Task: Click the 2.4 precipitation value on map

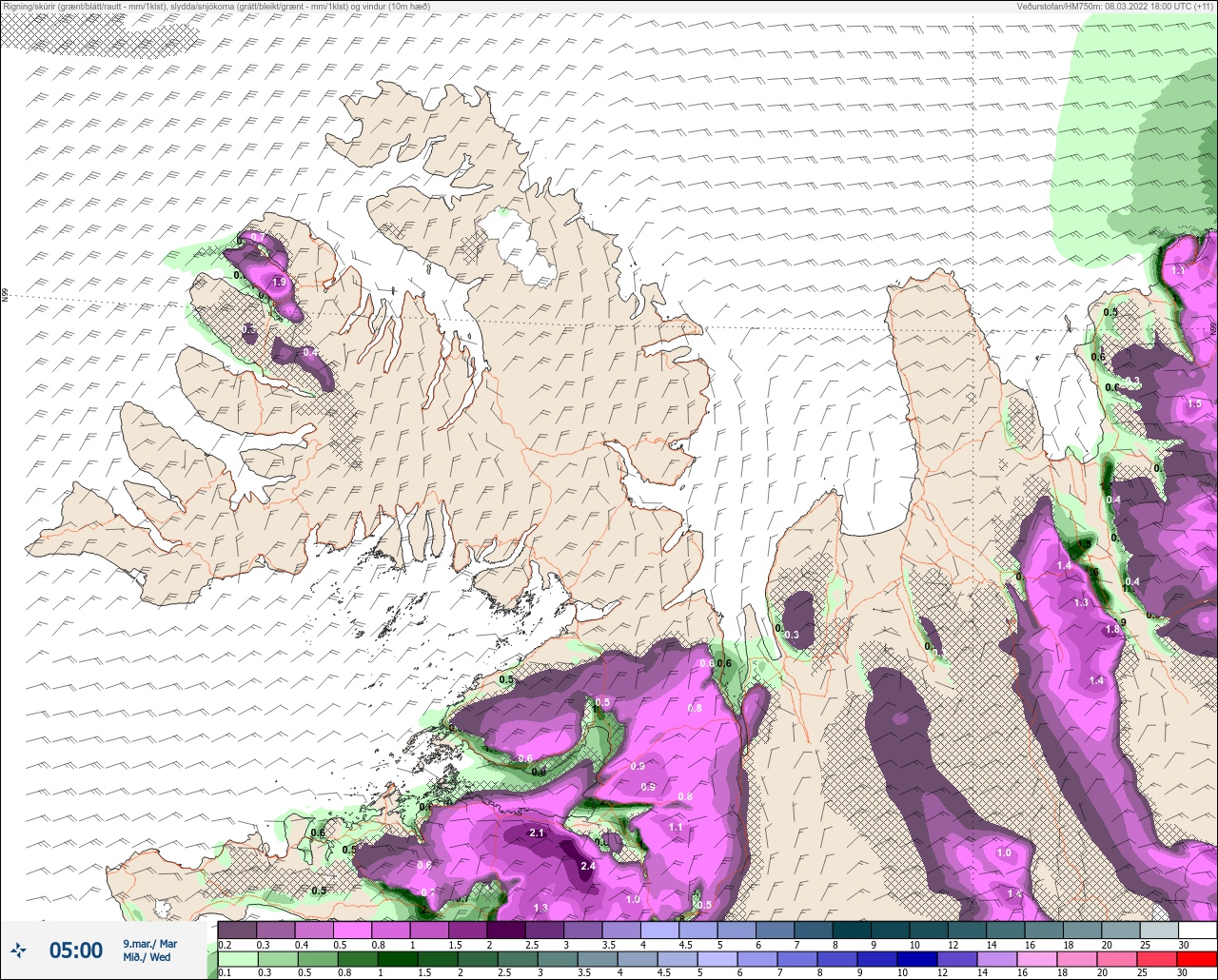Action: pos(587,866)
